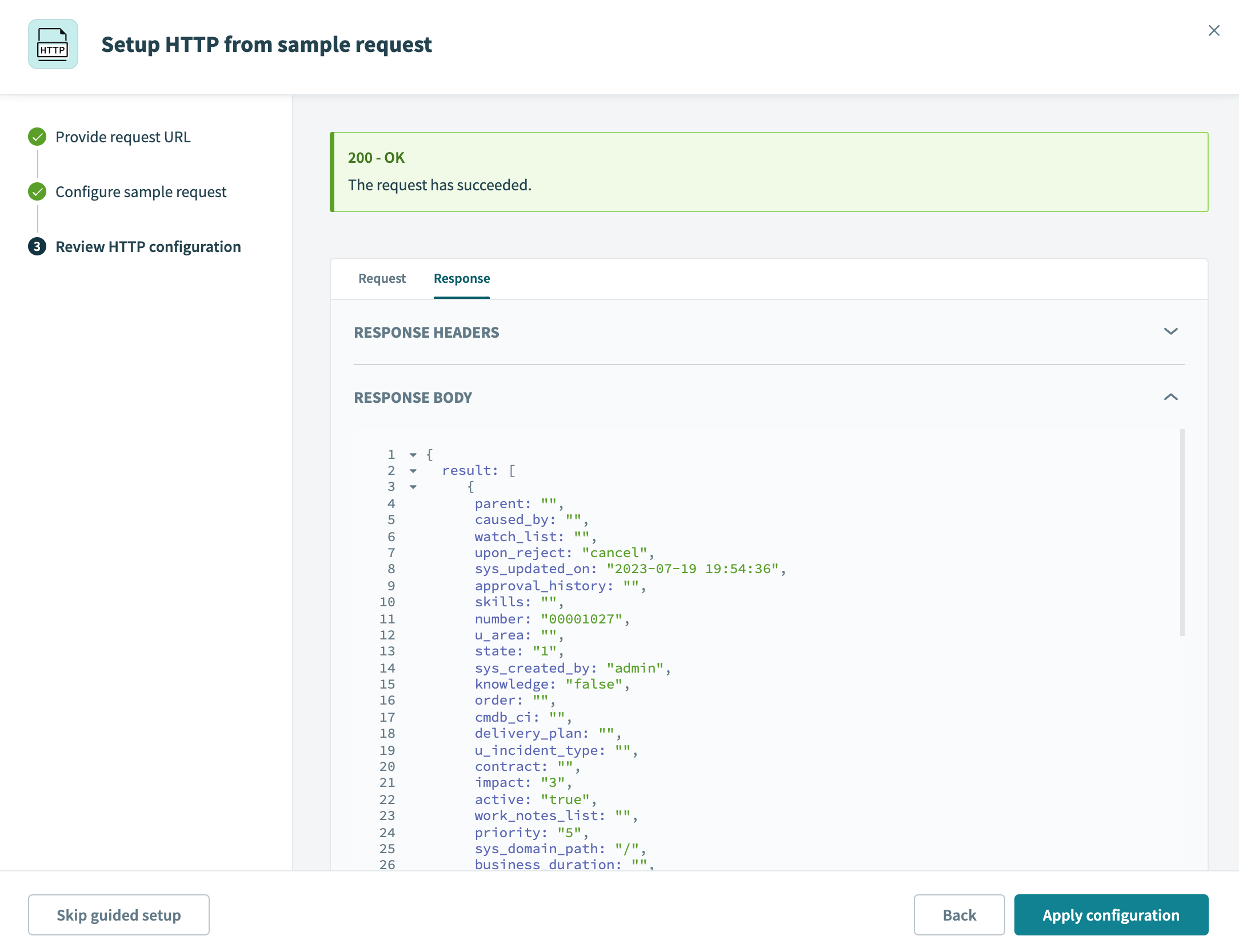
Task: Click the 200 - OK success banner
Action: tap(769, 171)
